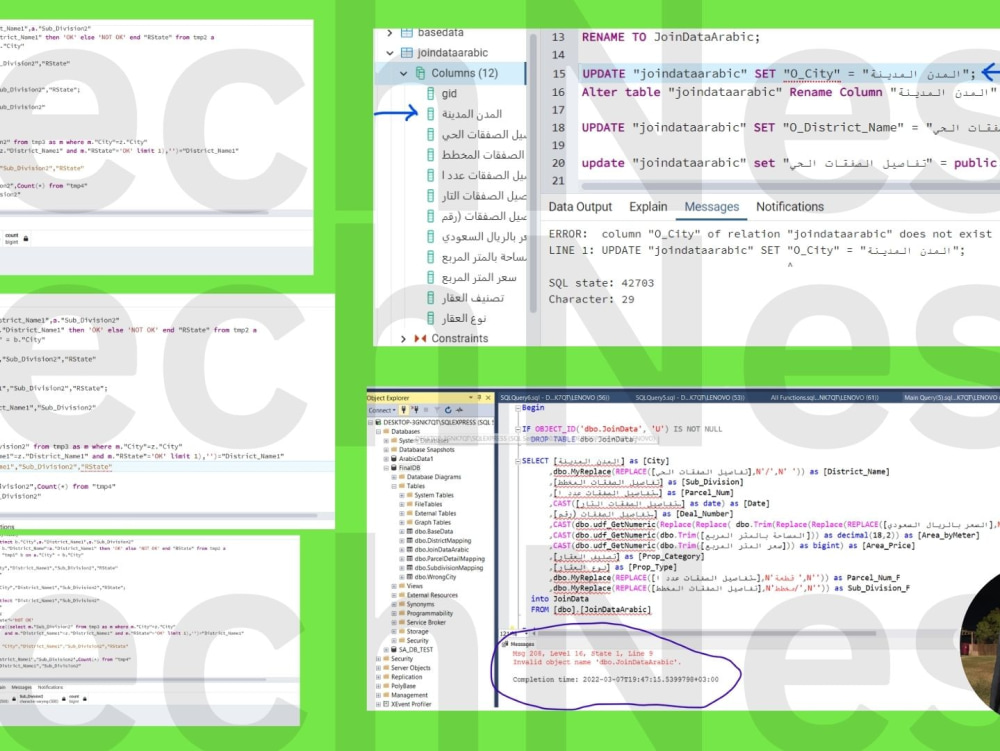This screenshot has width=1000, height=751.
Task: Click the 'SQL state: 42703' message text
Action: tap(601, 283)
